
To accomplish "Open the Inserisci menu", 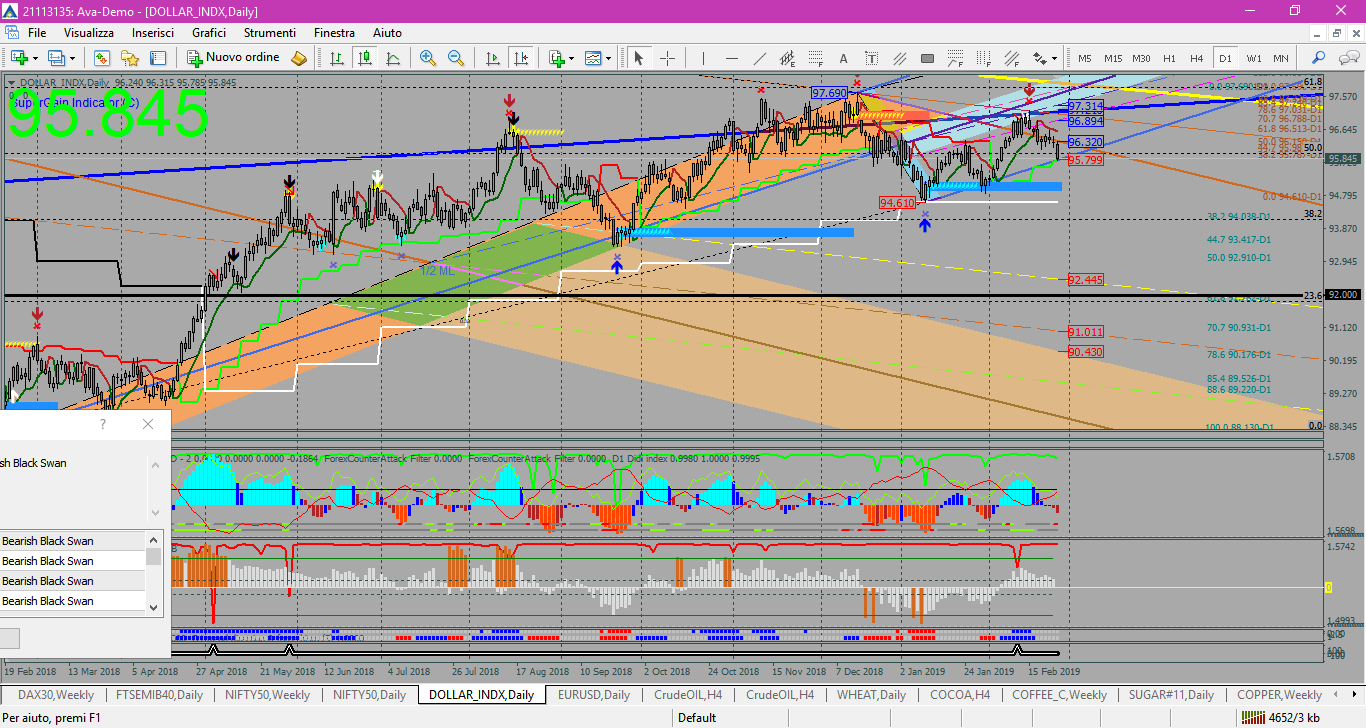I will (x=153, y=33).
